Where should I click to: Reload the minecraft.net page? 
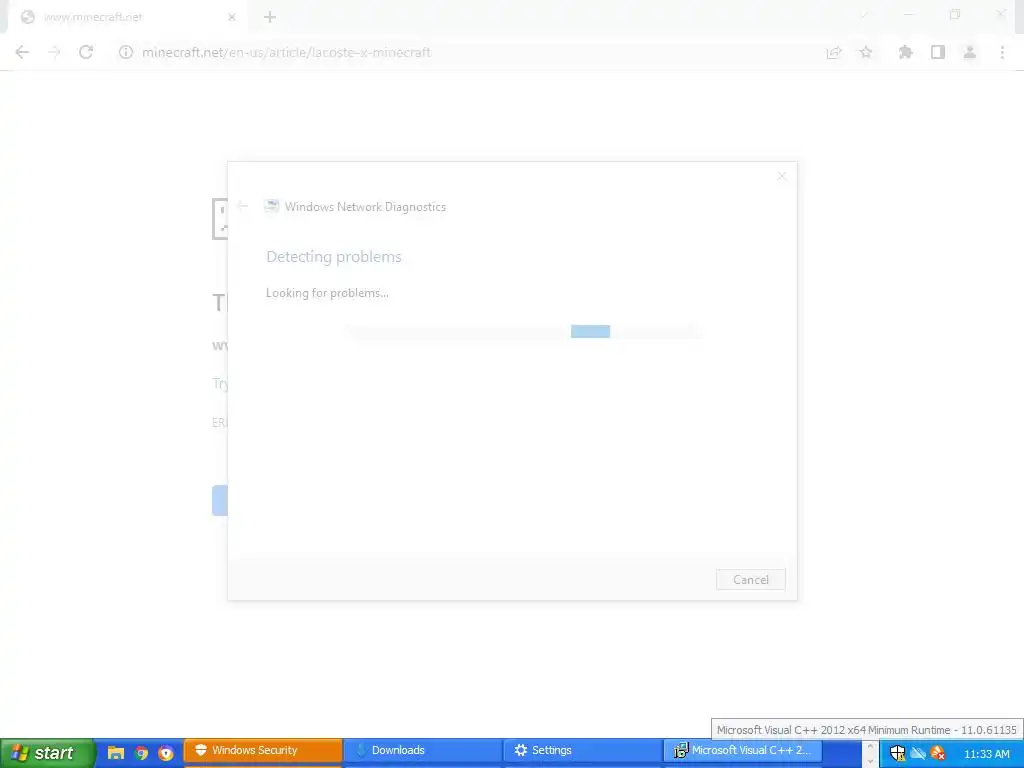pyautogui.click(x=86, y=52)
